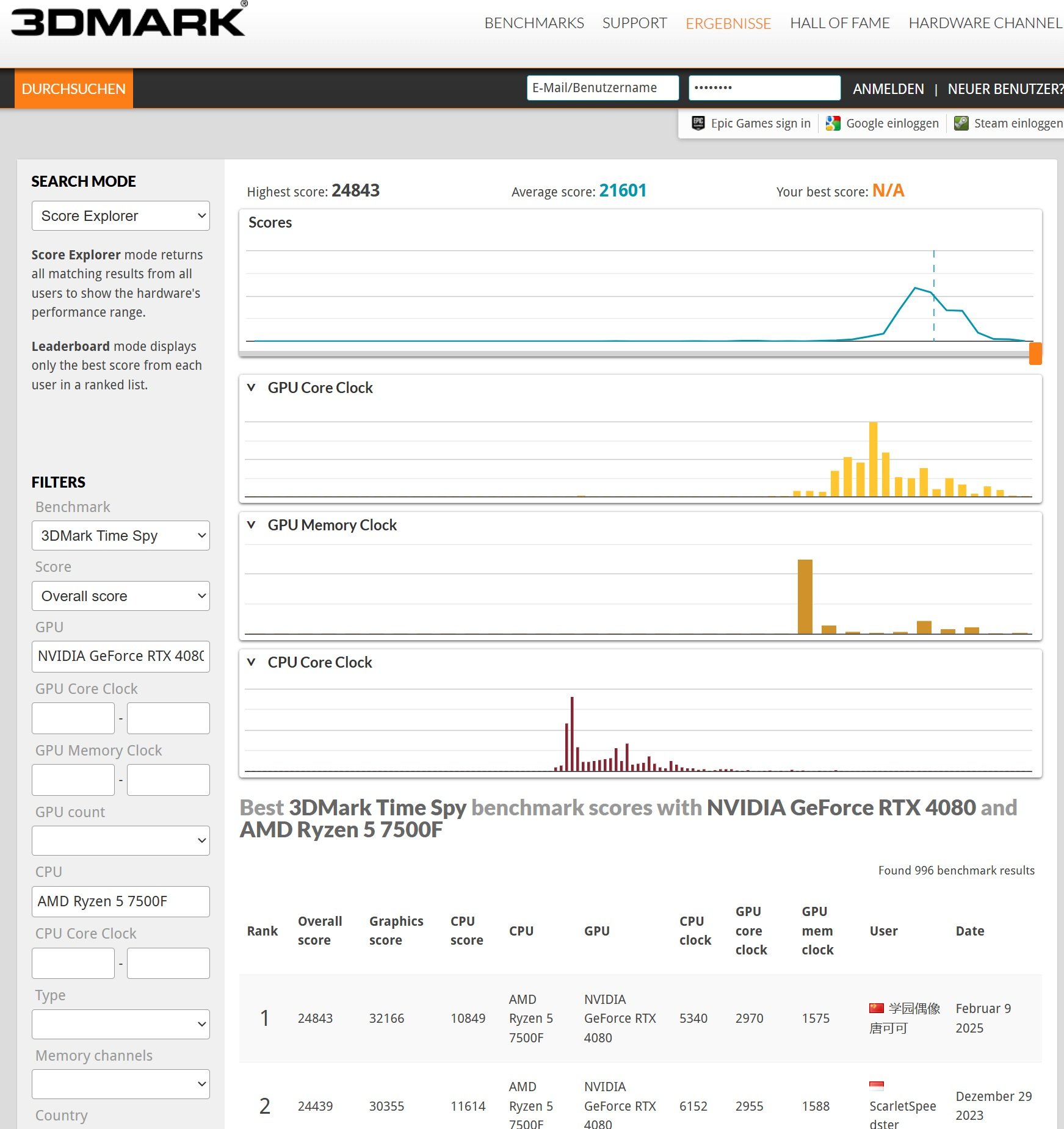Open the Hardware Channel page
This screenshot has height=1129, width=1064.
986,23
